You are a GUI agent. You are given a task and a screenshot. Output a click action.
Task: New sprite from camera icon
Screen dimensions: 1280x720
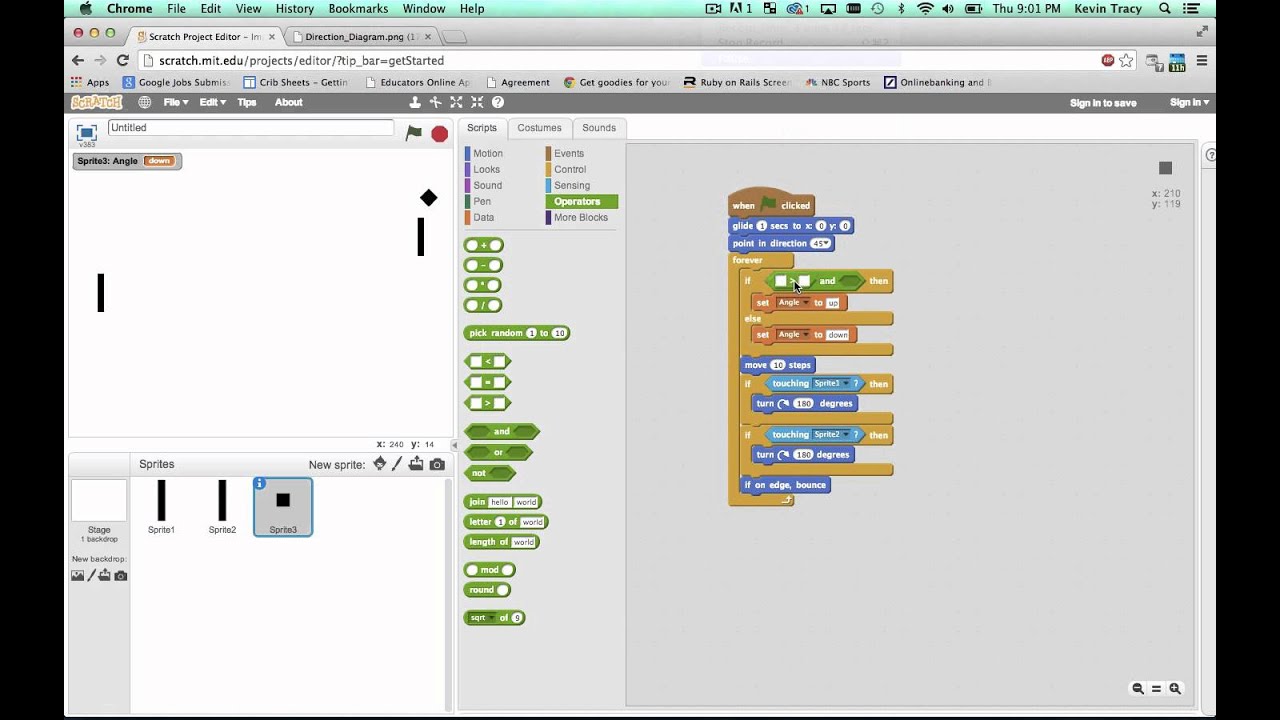pyautogui.click(x=437, y=464)
